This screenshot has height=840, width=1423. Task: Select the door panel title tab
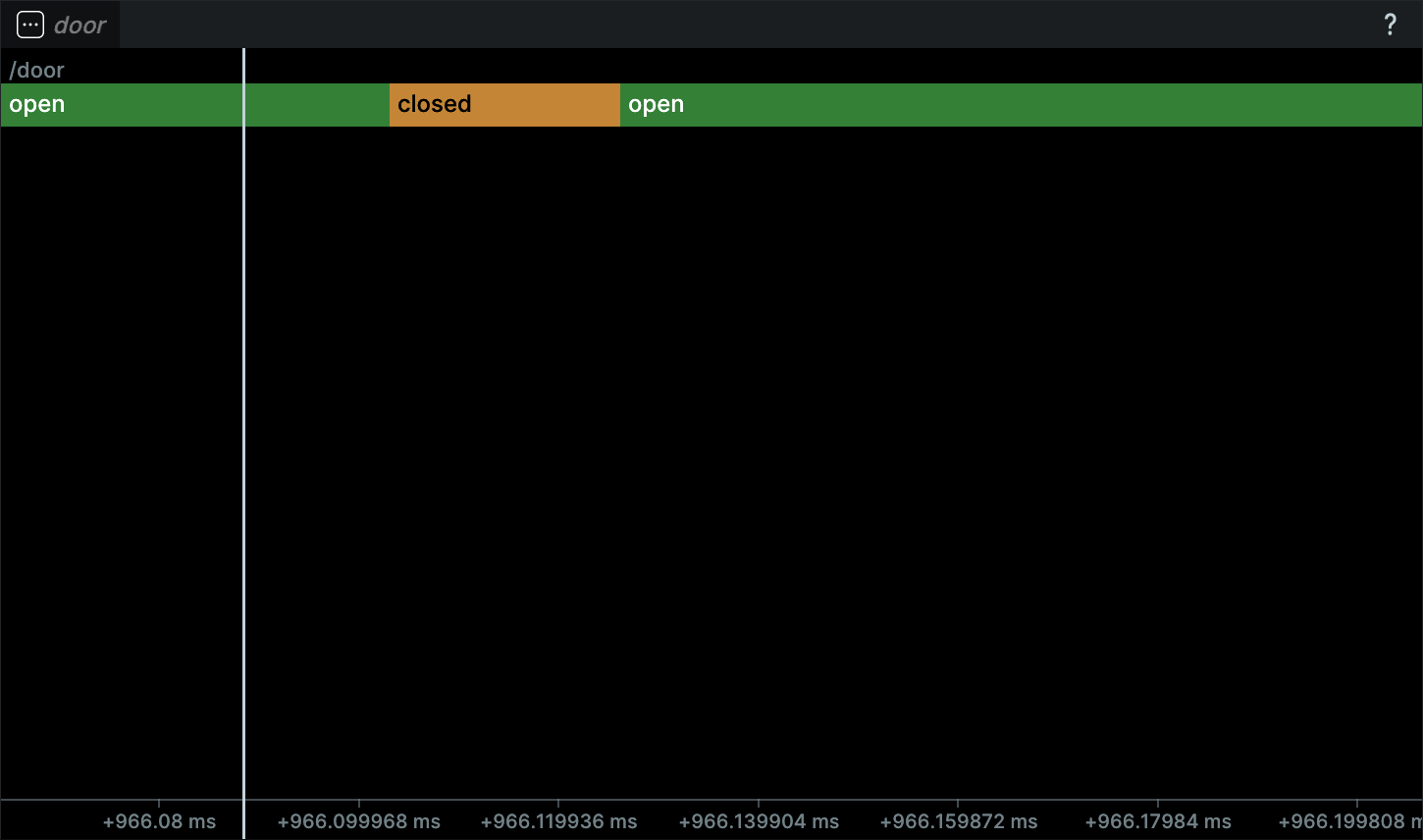[79, 25]
